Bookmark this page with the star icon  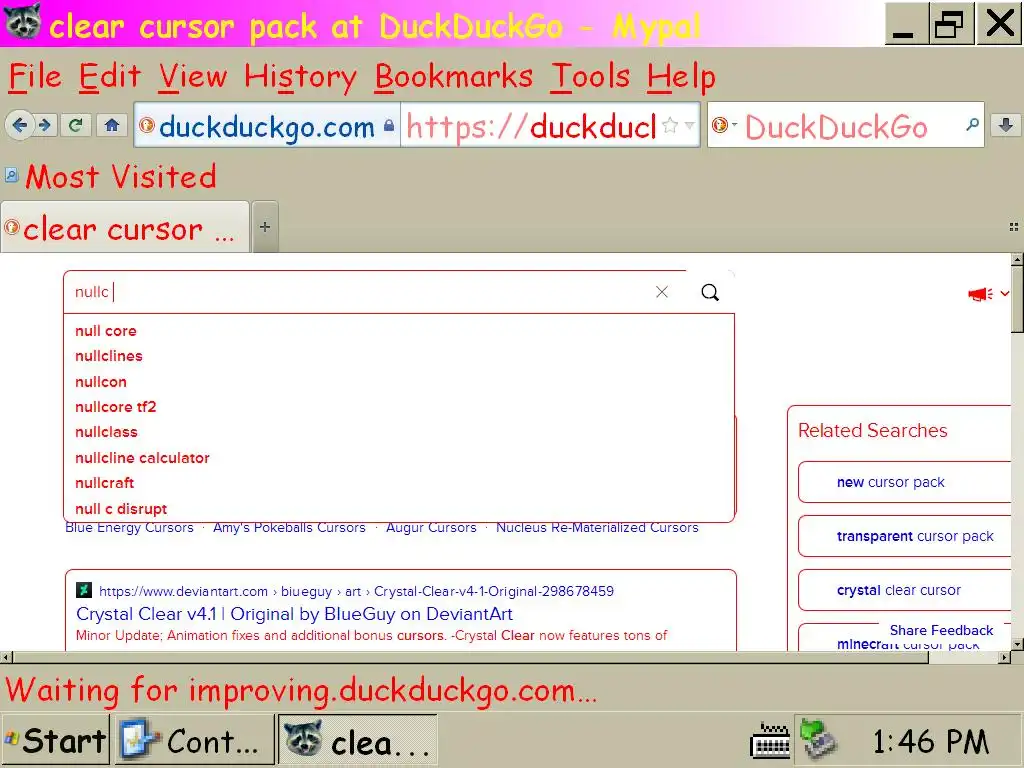point(669,125)
